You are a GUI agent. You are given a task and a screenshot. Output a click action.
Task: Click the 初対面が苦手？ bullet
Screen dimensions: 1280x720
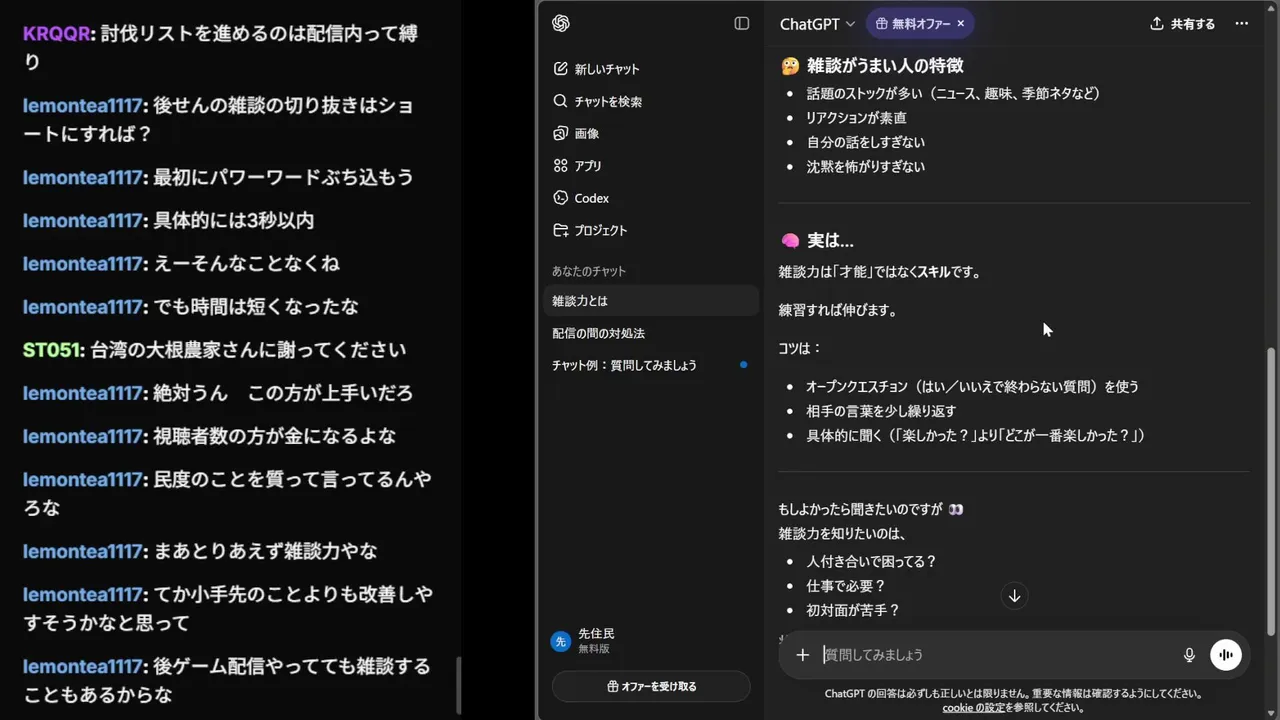[x=853, y=610]
